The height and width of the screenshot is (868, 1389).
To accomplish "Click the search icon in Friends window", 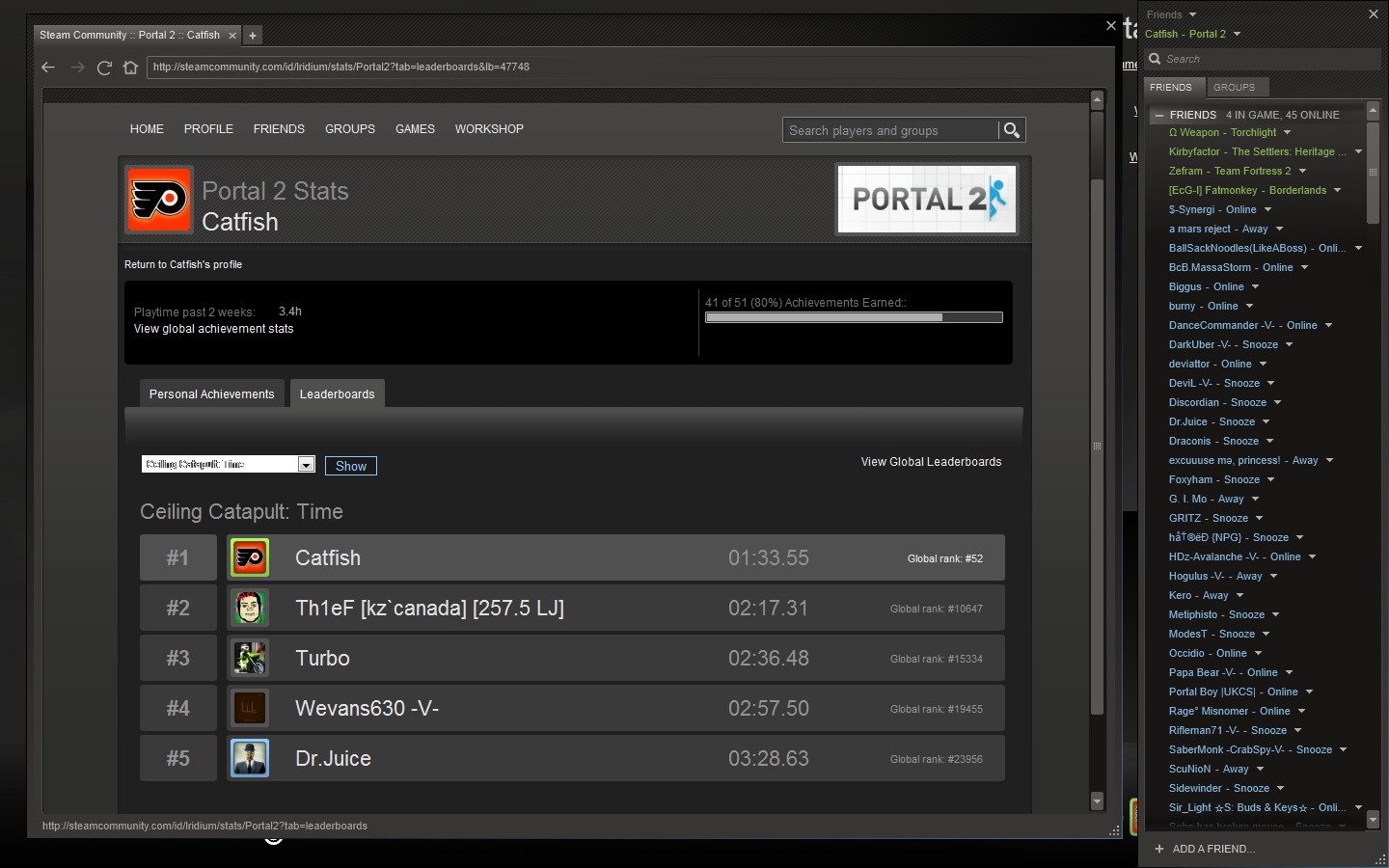I will (1155, 59).
